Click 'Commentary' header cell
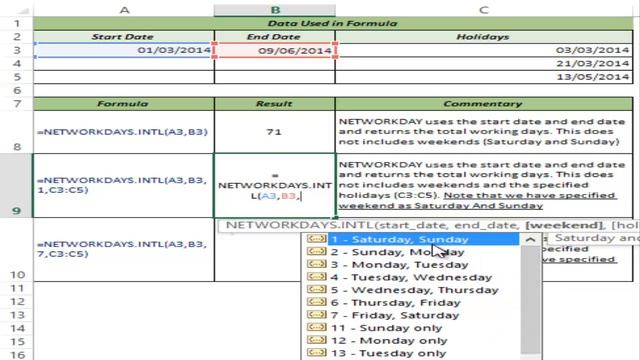Screen dimensions: 640x360 (x=484, y=104)
